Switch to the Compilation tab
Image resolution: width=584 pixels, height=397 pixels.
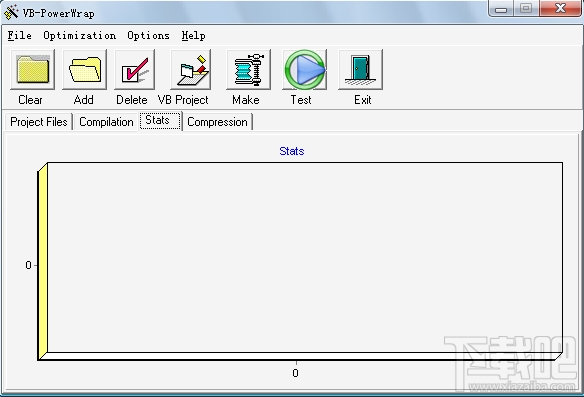pyautogui.click(x=106, y=122)
